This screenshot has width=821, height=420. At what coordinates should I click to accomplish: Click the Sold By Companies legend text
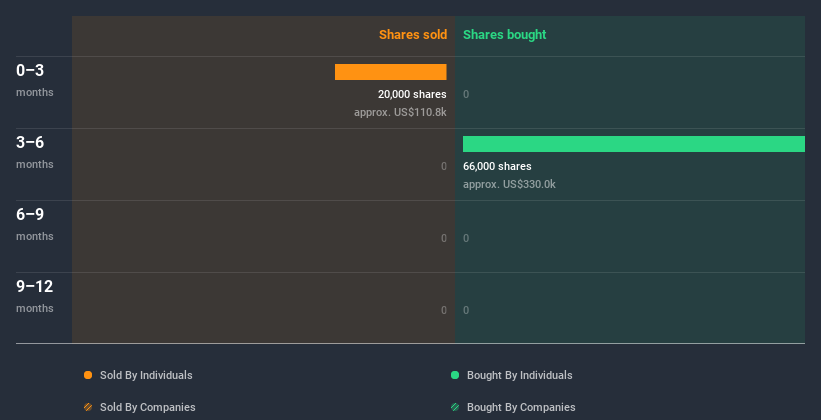pyautogui.click(x=148, y=407)
